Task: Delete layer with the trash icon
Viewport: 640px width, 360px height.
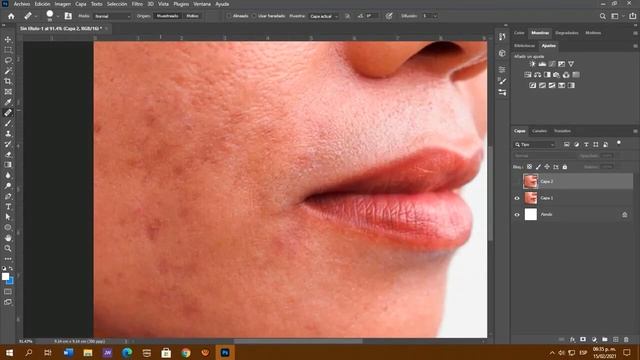Action: [x=626, y=339]
